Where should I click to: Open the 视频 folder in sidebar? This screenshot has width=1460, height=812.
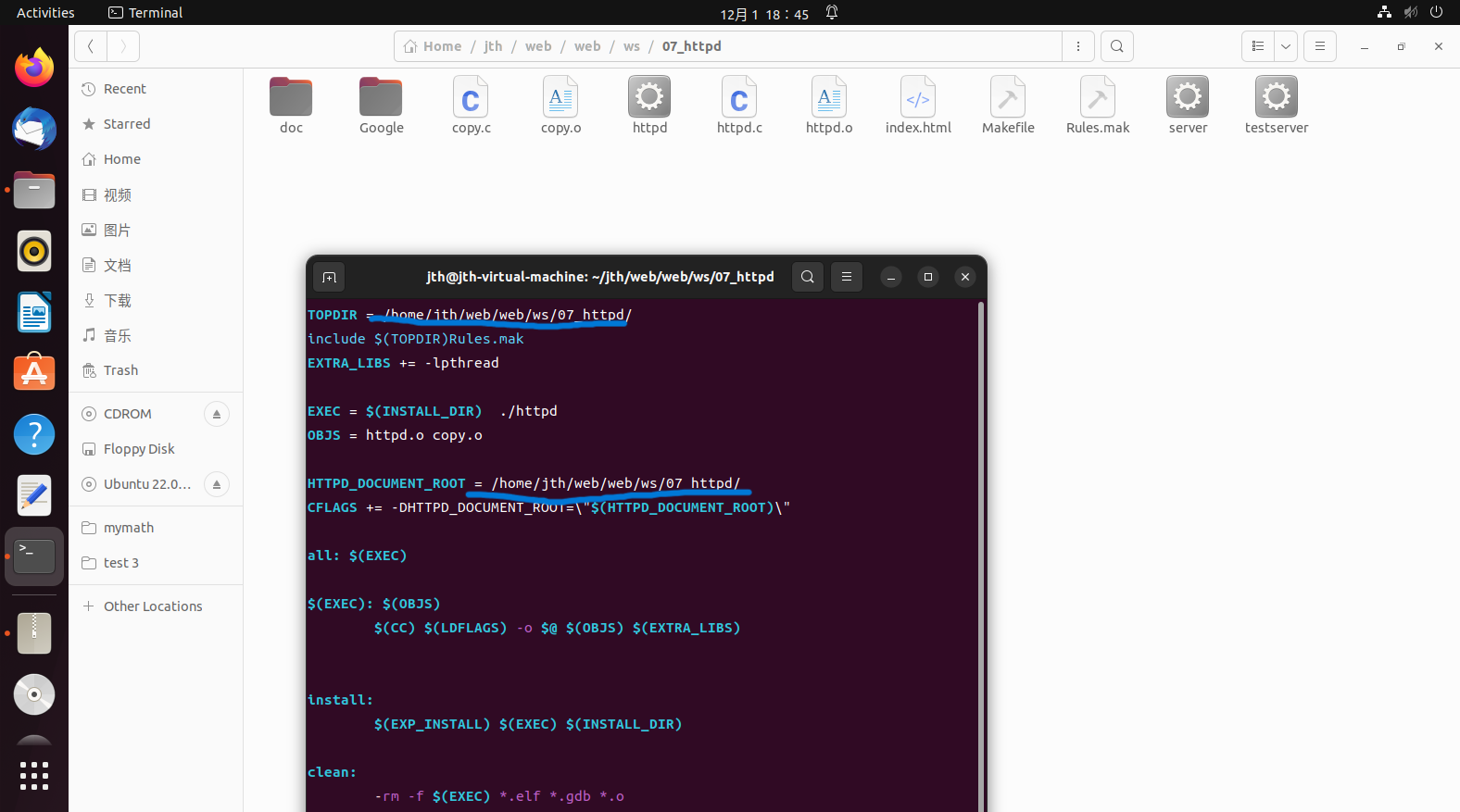[156, 194]
